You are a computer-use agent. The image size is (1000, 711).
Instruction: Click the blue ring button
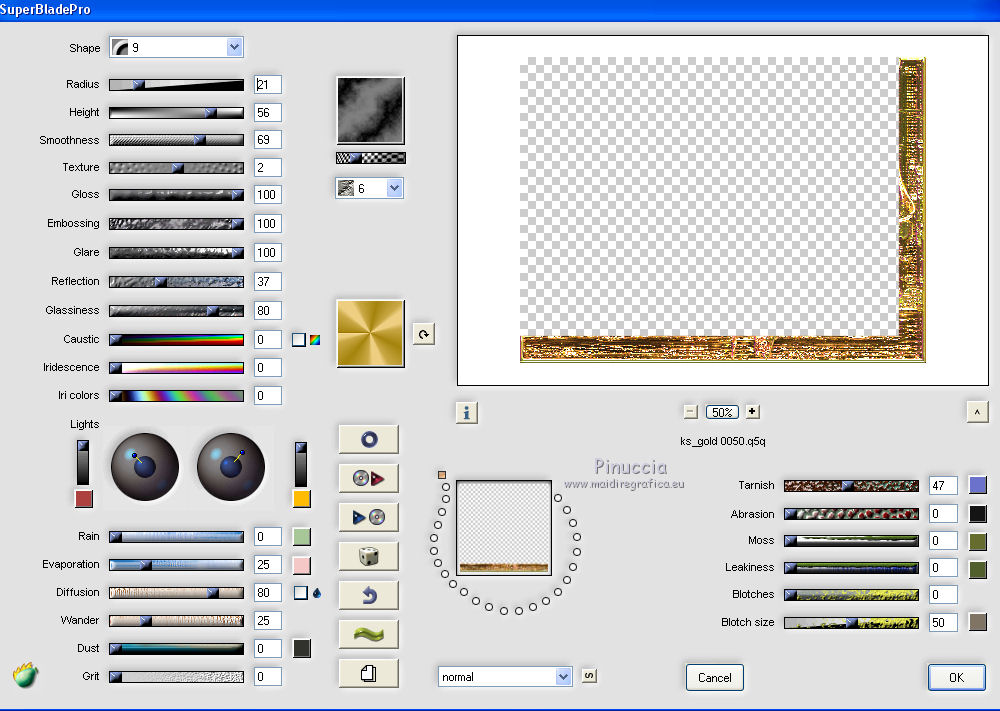[368, 439]
